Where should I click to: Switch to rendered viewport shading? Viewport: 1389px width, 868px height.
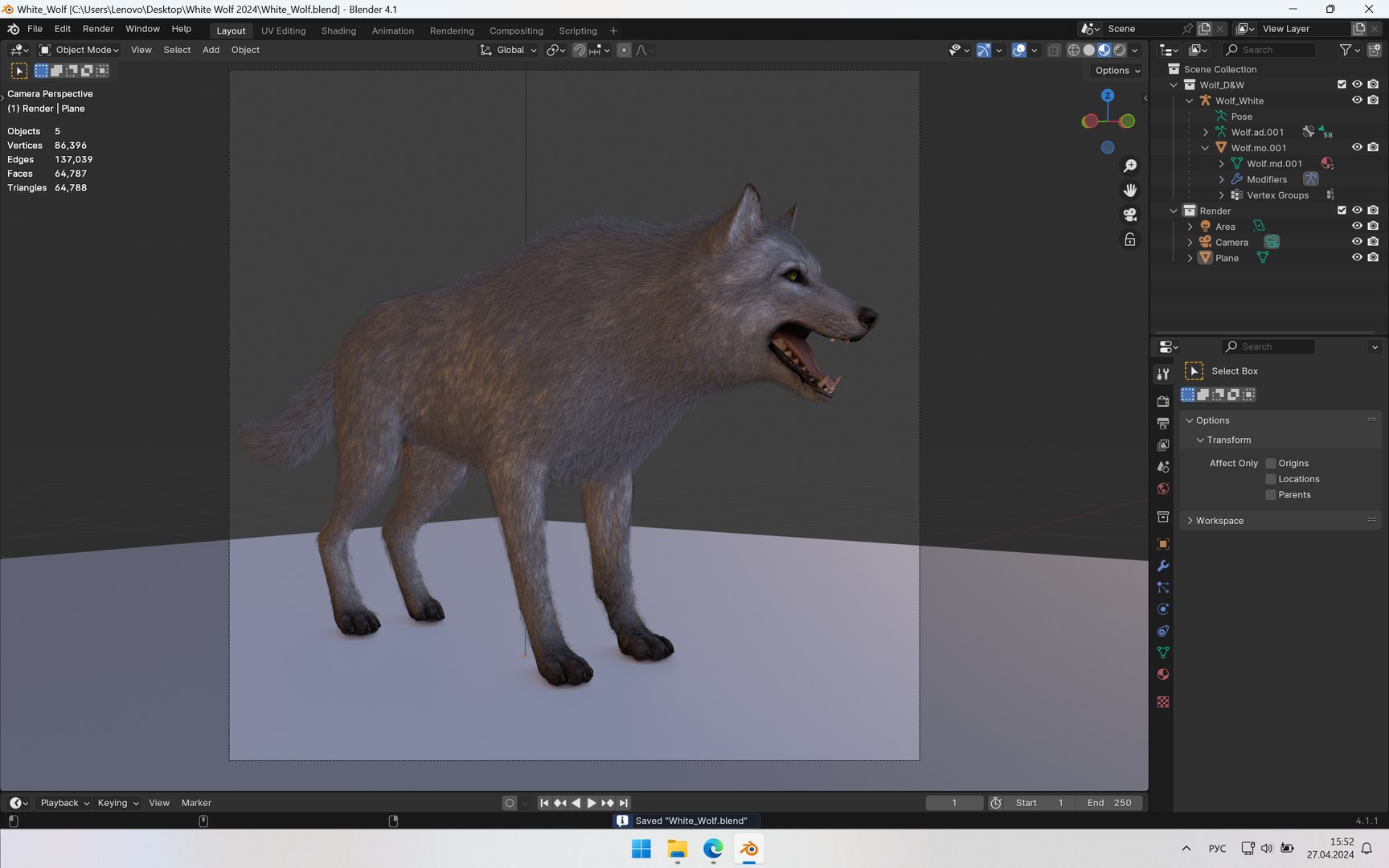tap(1120, 50)
